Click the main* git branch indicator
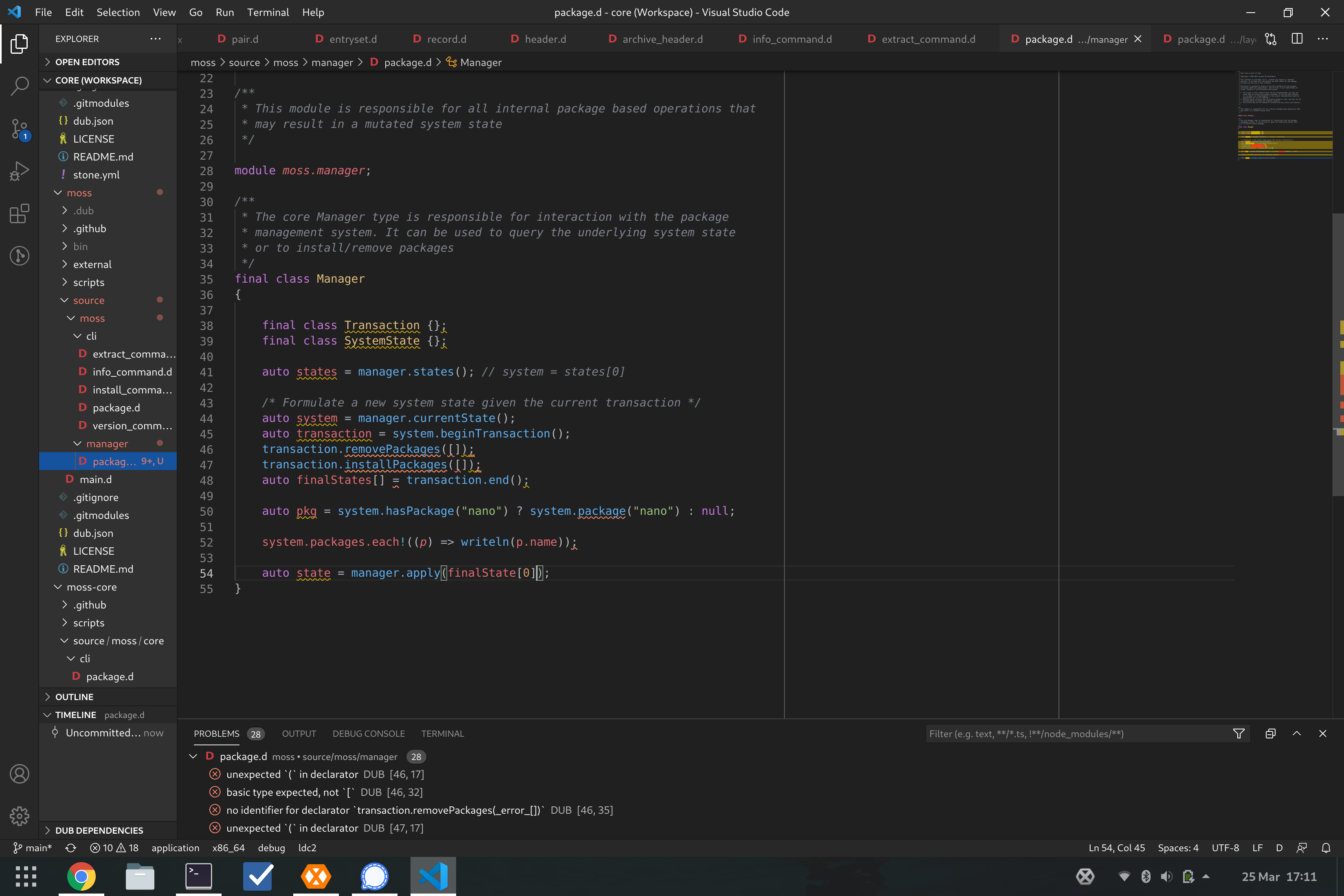1344x896 pixels. click(x=33, y=848)
